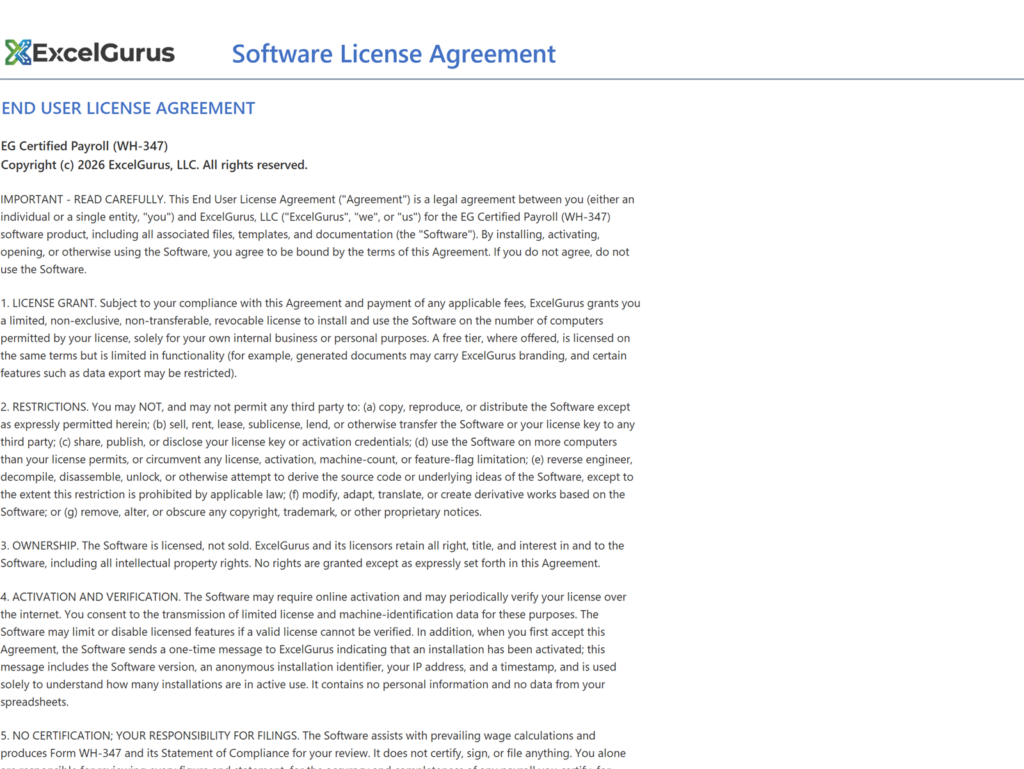Click the "4. ACTIVATION AND VERIFICATION" heading
This screenshot has height=769, width=1024.
click(91, 597)
